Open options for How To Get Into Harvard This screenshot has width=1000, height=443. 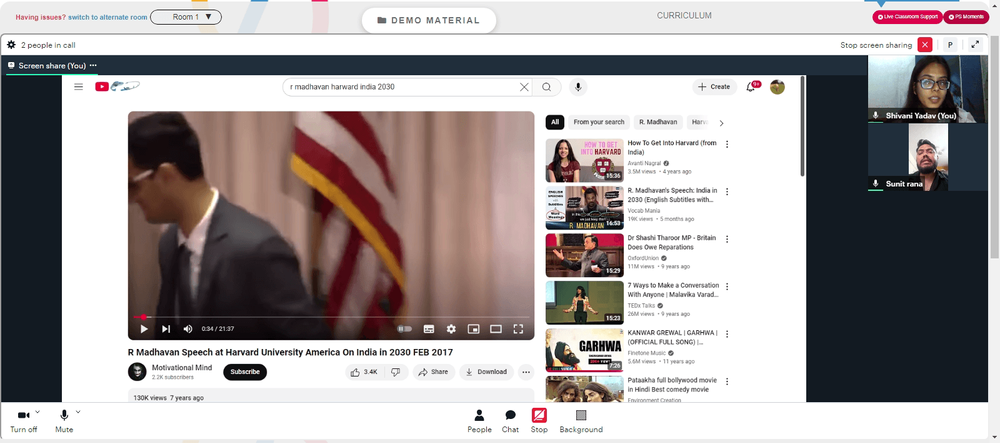[x=726, y=144]
